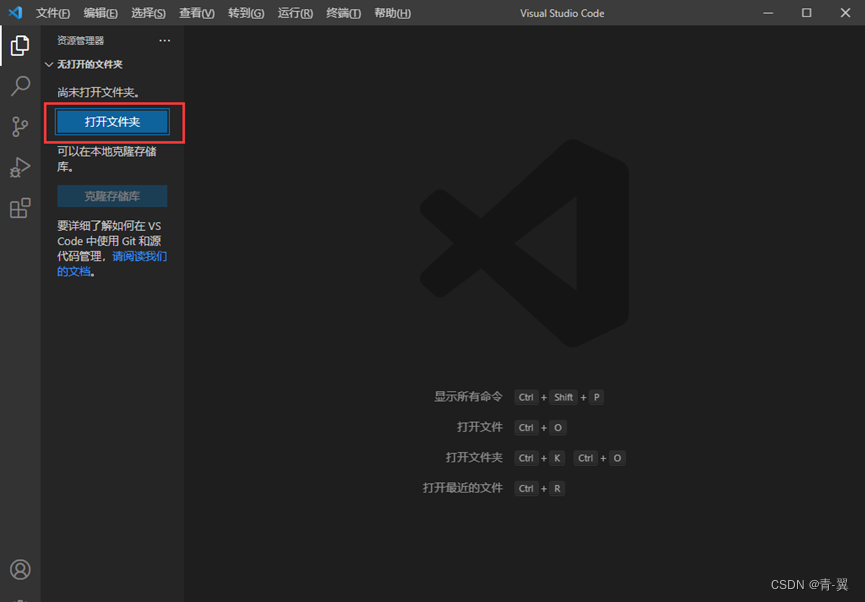Image resolution: width=865 pixels, height=602 pixels.
Task: Open the explorer's three-dot more actions menu
Action: click(164, 40)
